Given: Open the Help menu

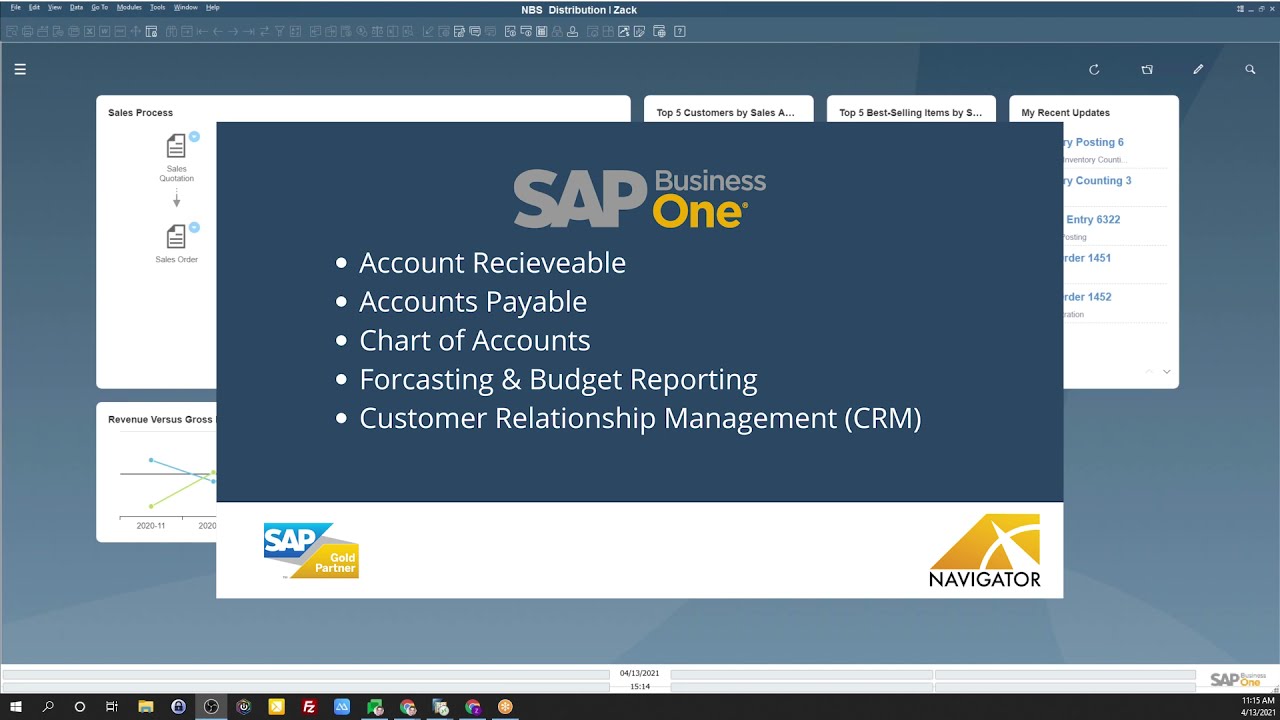Looking at the screenshot, I should click(212, 7).
